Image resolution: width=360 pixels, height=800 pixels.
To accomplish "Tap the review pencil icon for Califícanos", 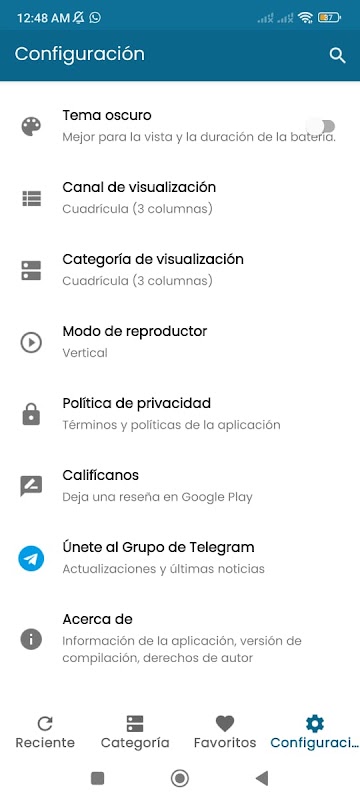I will 31,486.
